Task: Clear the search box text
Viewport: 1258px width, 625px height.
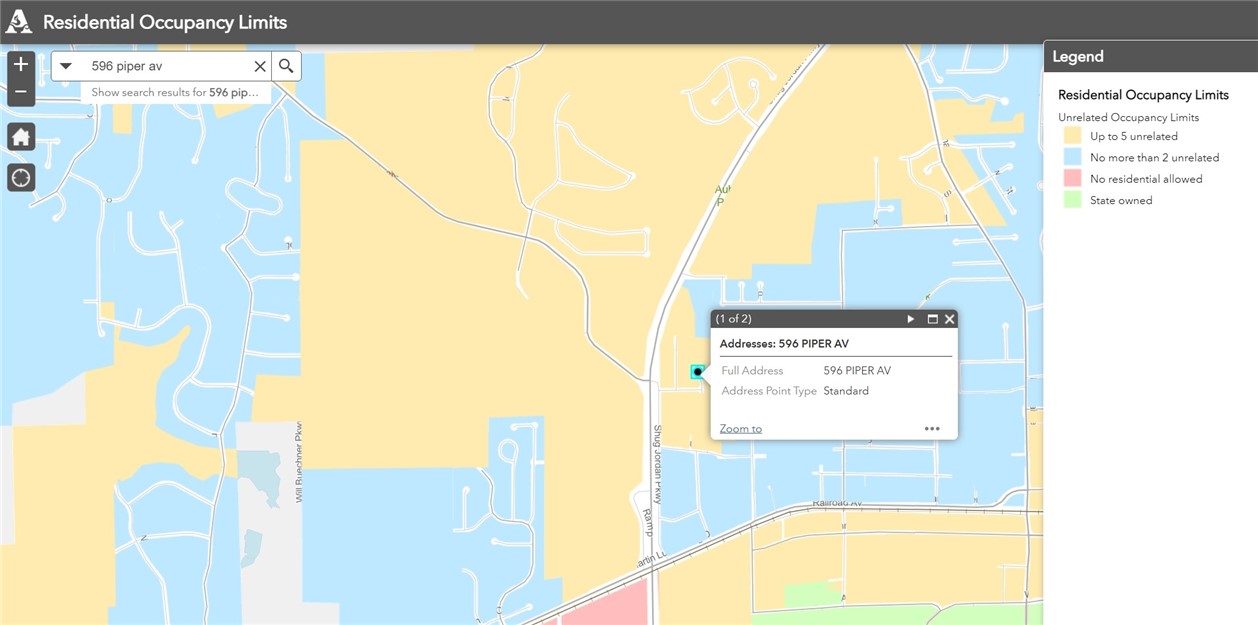Action: click(260, 66)
